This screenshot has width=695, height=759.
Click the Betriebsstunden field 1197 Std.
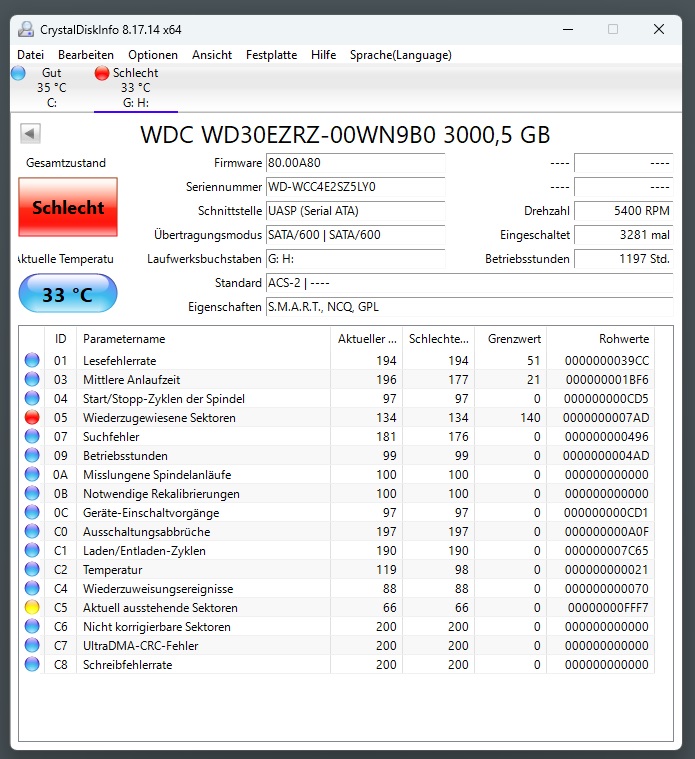(x=623, y=259)
